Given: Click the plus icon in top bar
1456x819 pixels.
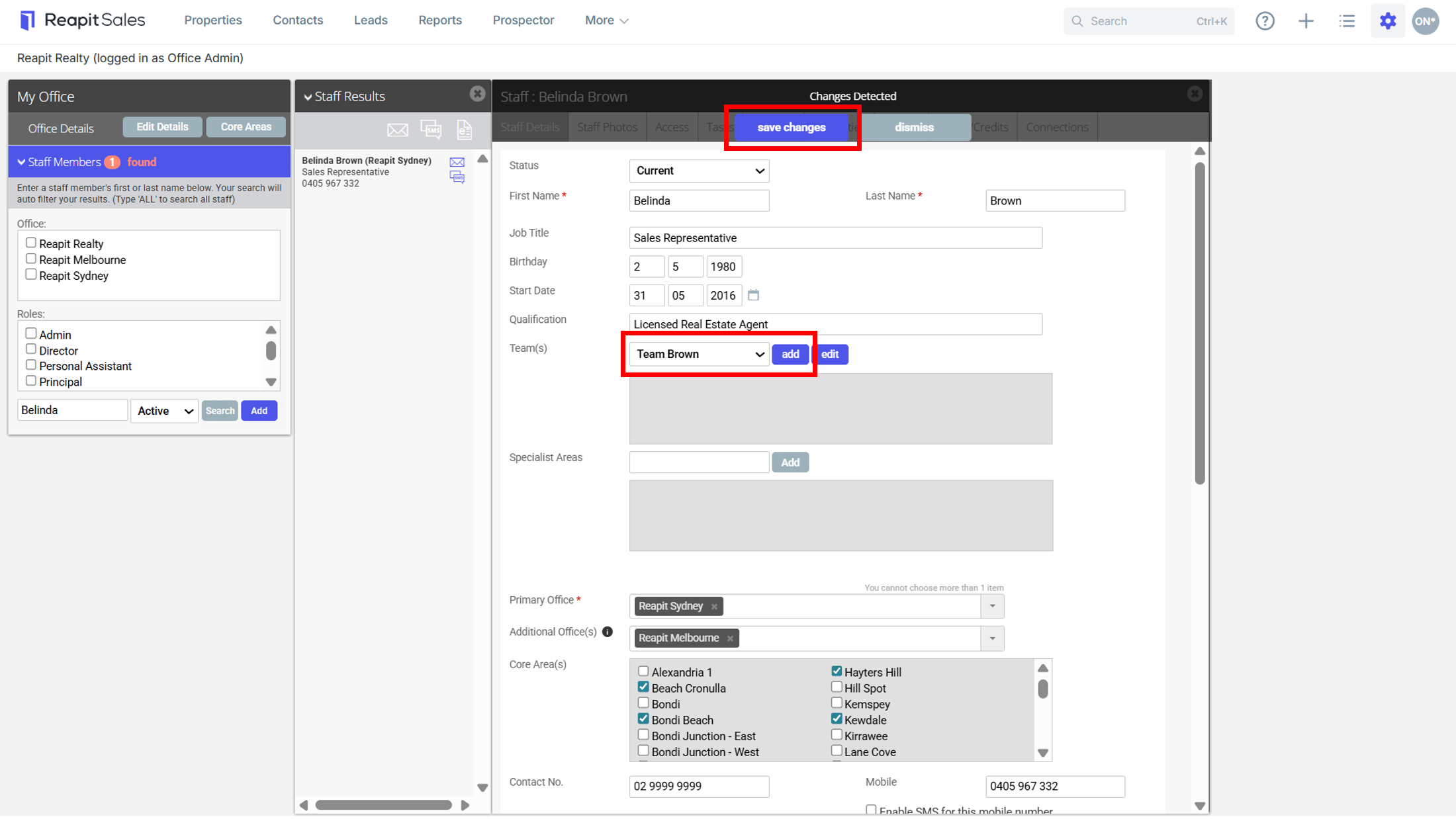Looking at the screenshot, I should [1306, 21].
